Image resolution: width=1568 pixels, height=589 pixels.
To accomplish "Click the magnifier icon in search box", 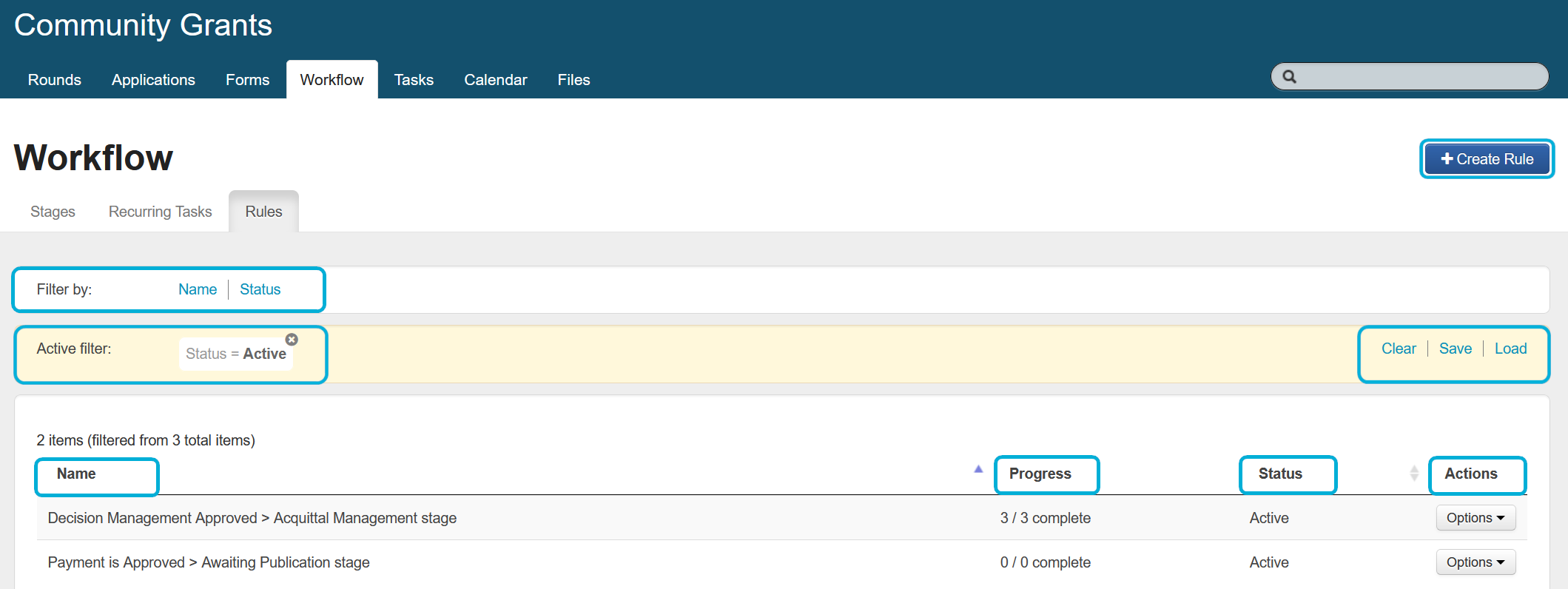I will click(x=1289, y=77).
